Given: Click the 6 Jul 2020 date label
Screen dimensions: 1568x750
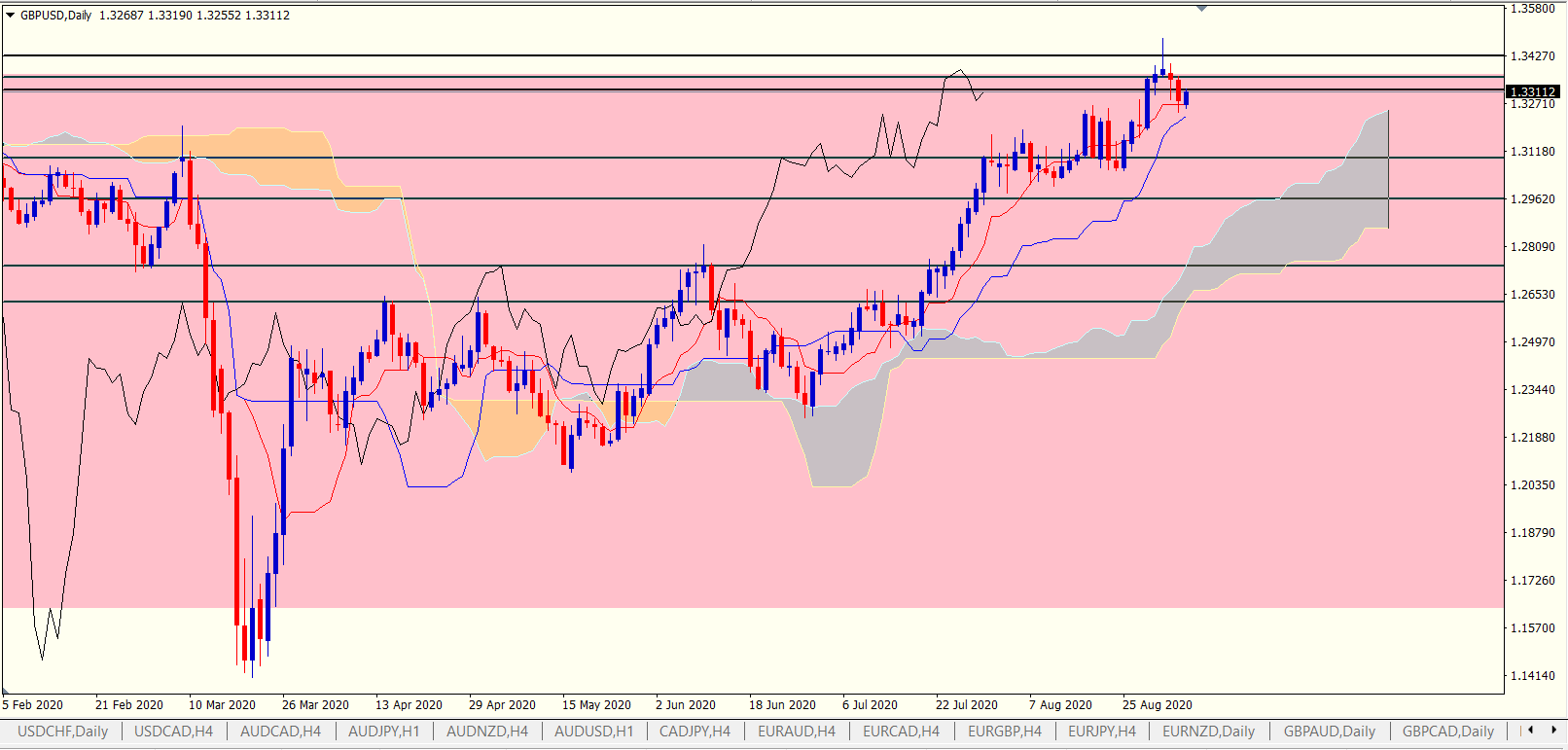Looking at the screenshot, I should (871, 705).
